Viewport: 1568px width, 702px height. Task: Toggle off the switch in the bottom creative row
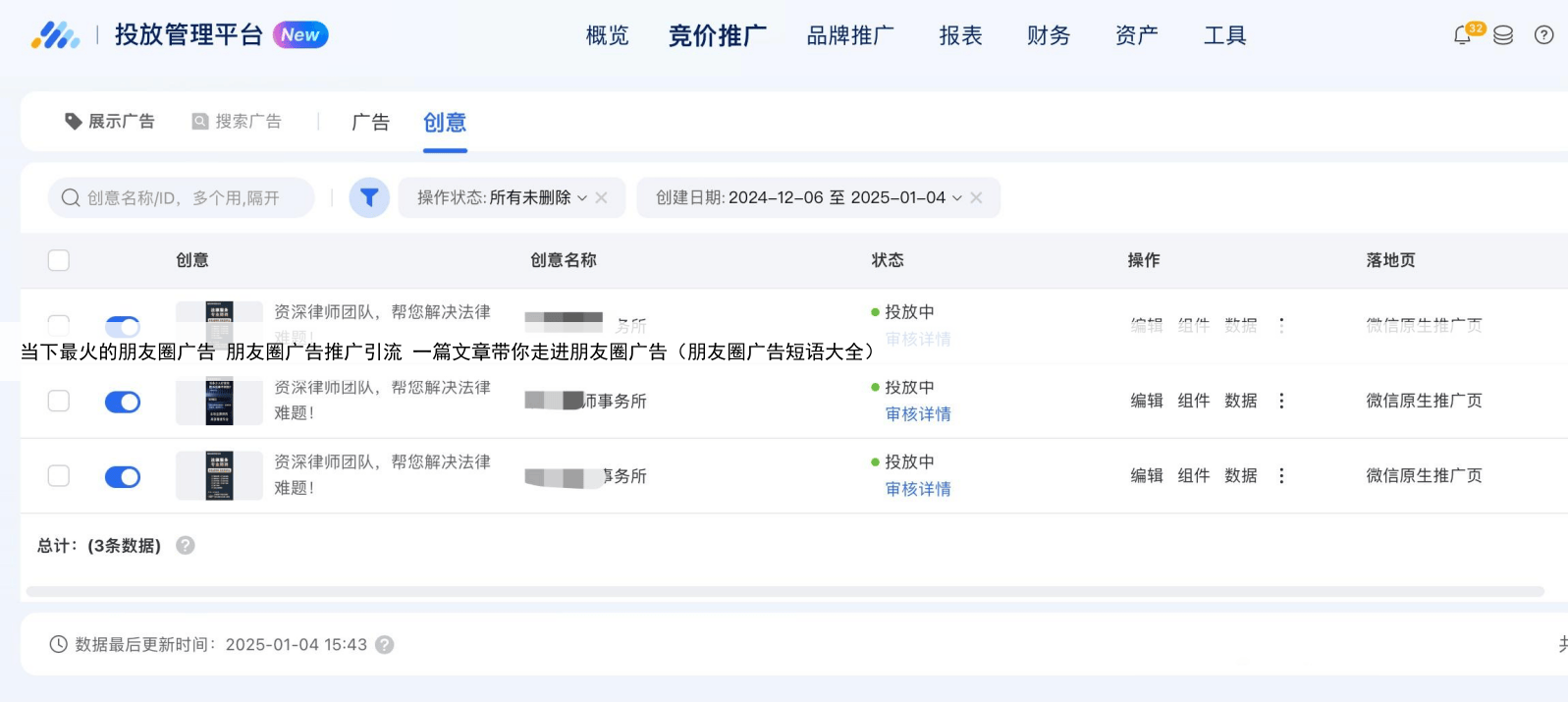123,476
